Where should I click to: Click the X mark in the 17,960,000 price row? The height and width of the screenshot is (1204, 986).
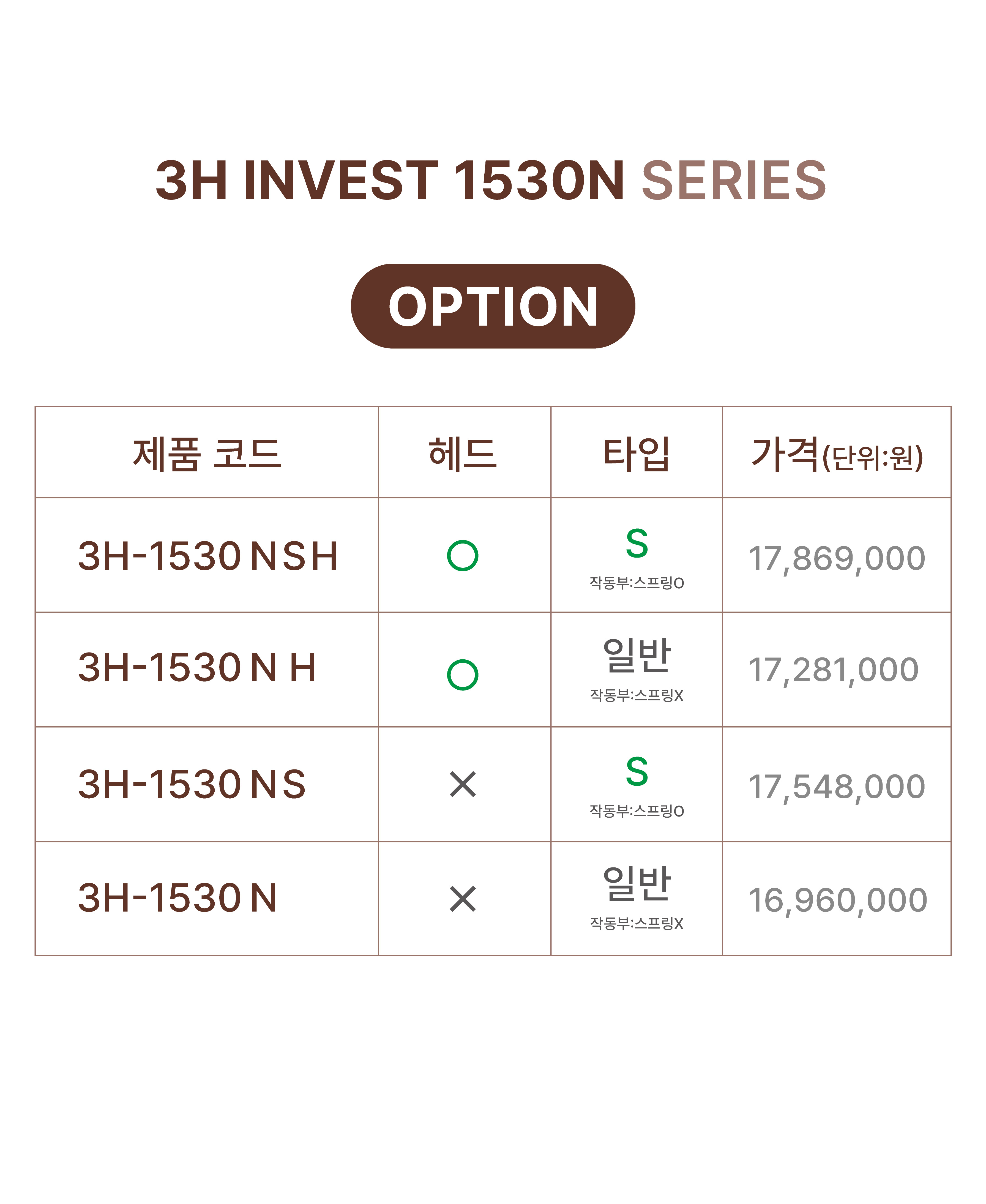[462, 899]
